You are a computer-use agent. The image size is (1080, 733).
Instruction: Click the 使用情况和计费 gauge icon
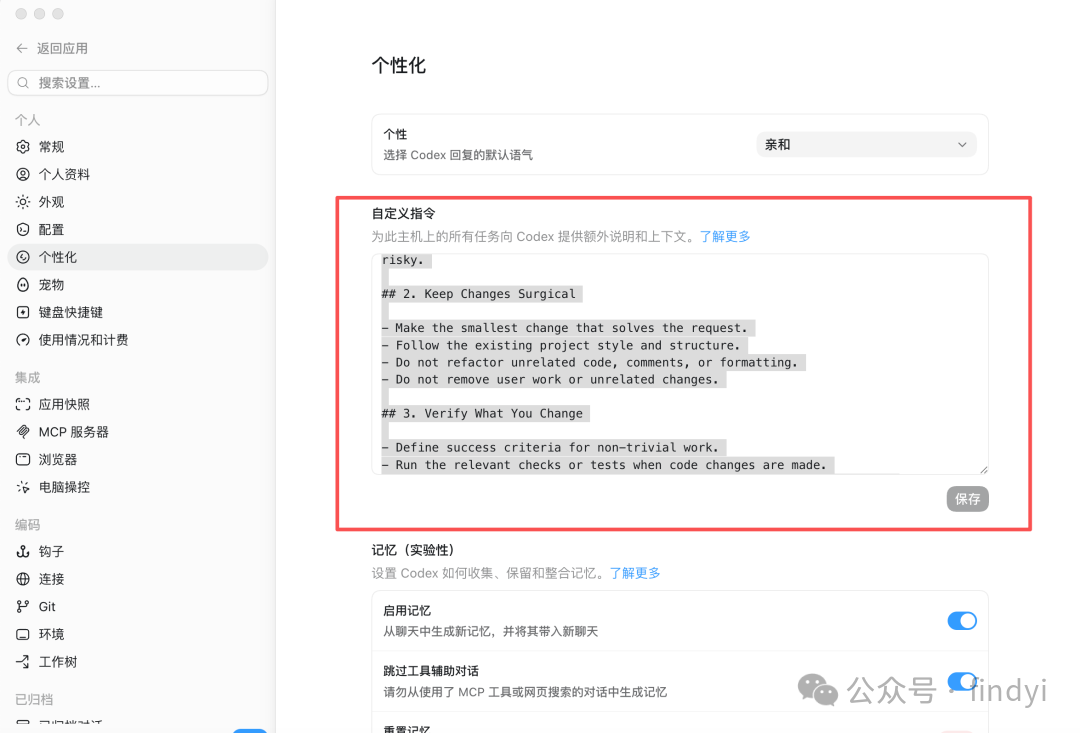23,340
